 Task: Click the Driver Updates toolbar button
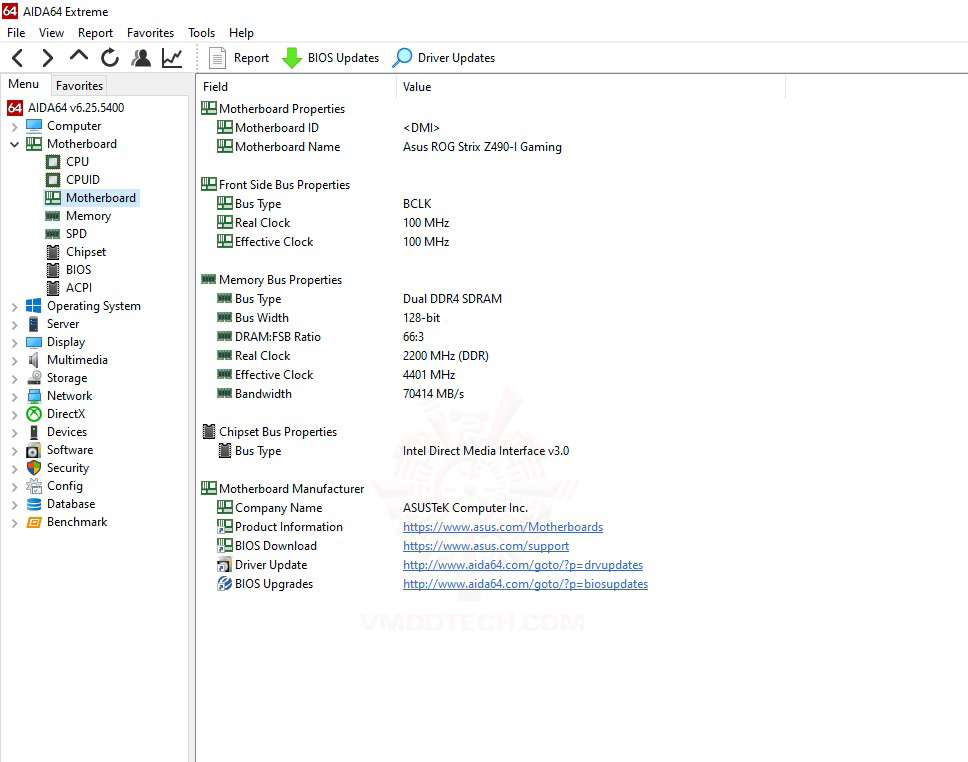click(444, 58)
